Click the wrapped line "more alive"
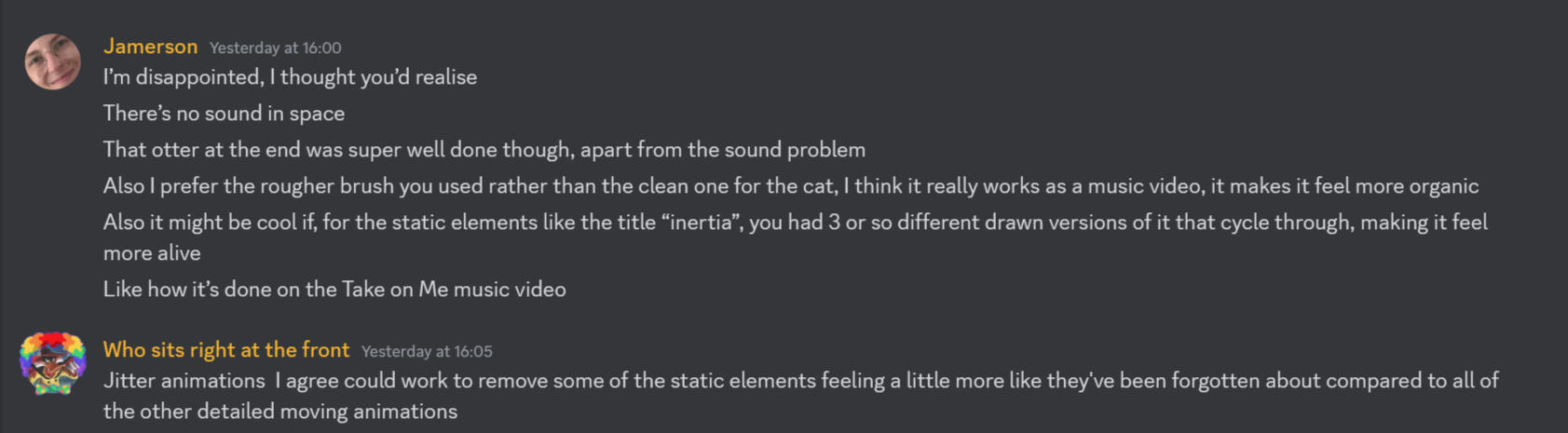 pyautogui.click(x=152, y=253)
